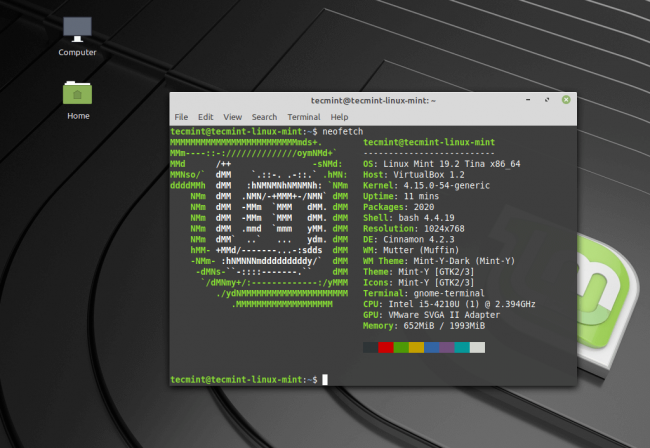Minimize the terminal window
650x448 pixels.
528,100
